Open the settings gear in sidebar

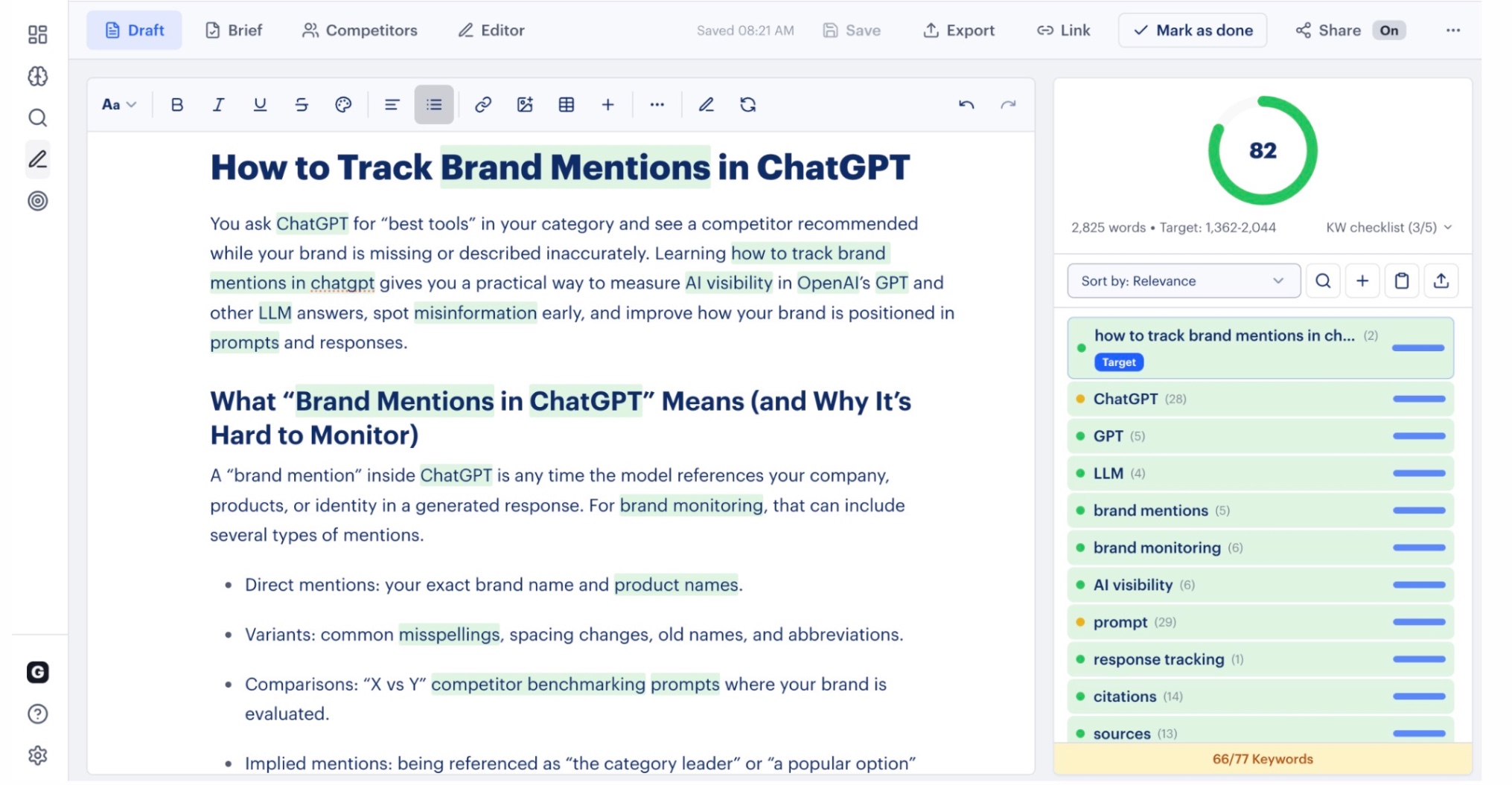37,756
